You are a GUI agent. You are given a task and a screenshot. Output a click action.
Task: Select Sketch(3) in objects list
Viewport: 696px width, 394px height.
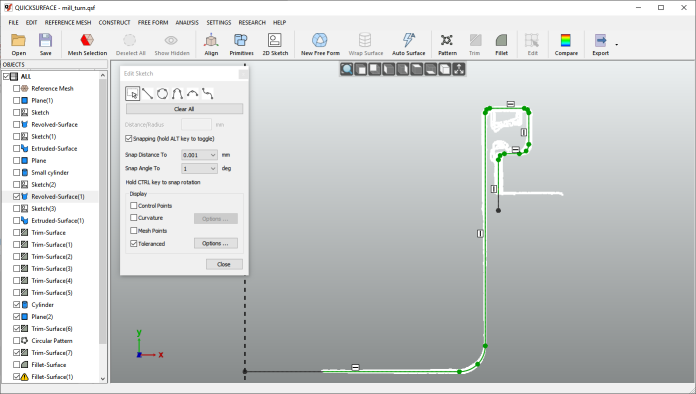tap(44, 208)
